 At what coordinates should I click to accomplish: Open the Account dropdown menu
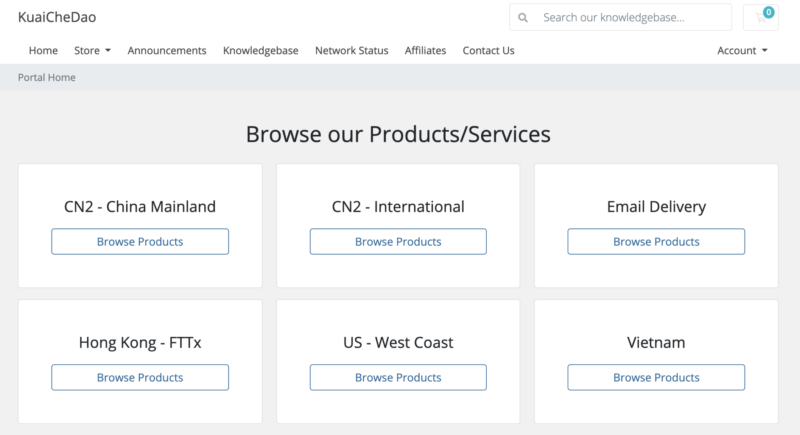coord(742,50)
